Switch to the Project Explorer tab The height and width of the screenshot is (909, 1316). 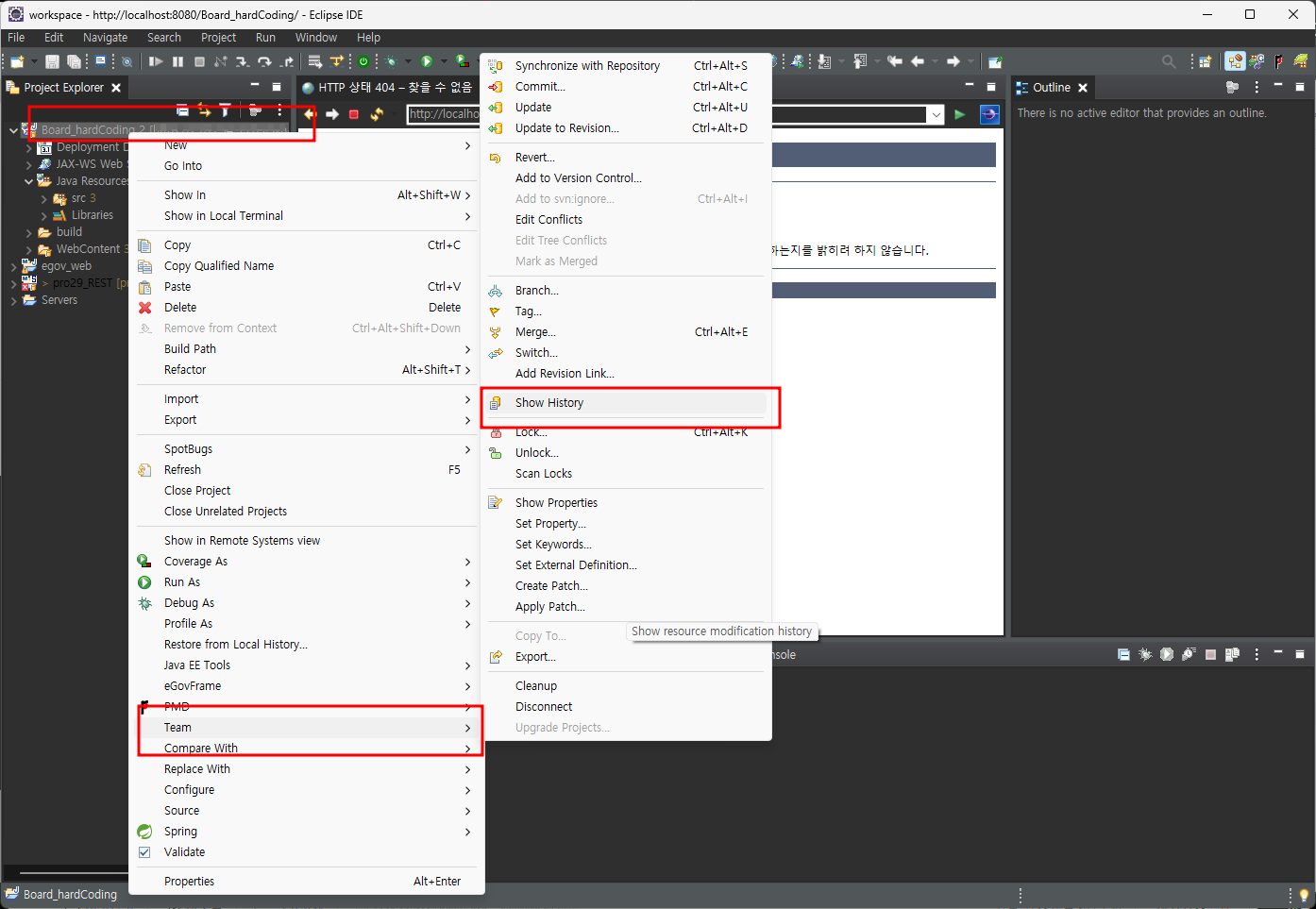click(x=63, y=87)
